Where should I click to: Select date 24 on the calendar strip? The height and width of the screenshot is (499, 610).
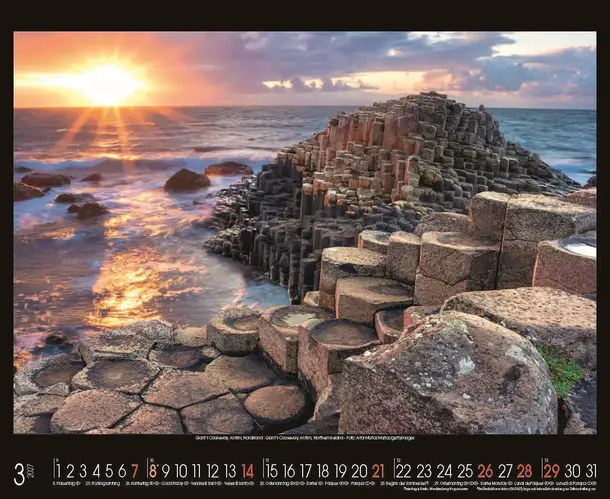(444, 471)
